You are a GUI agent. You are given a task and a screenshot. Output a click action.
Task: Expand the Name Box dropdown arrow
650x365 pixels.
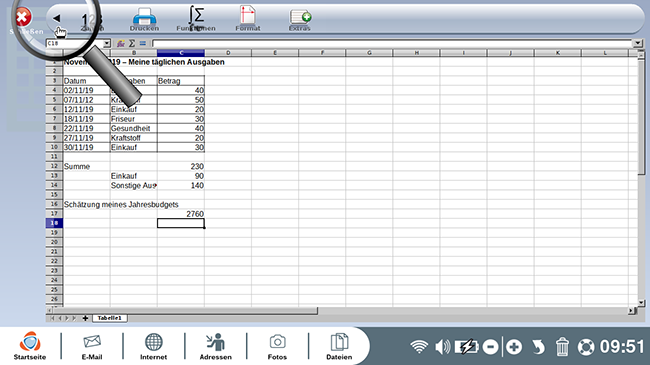107,43
